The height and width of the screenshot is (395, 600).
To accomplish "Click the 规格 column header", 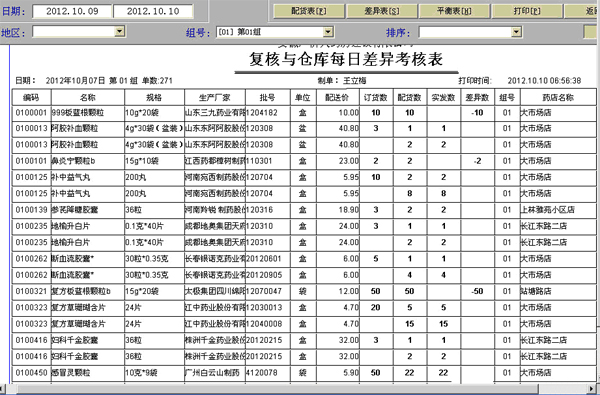I will click(154, 97).
